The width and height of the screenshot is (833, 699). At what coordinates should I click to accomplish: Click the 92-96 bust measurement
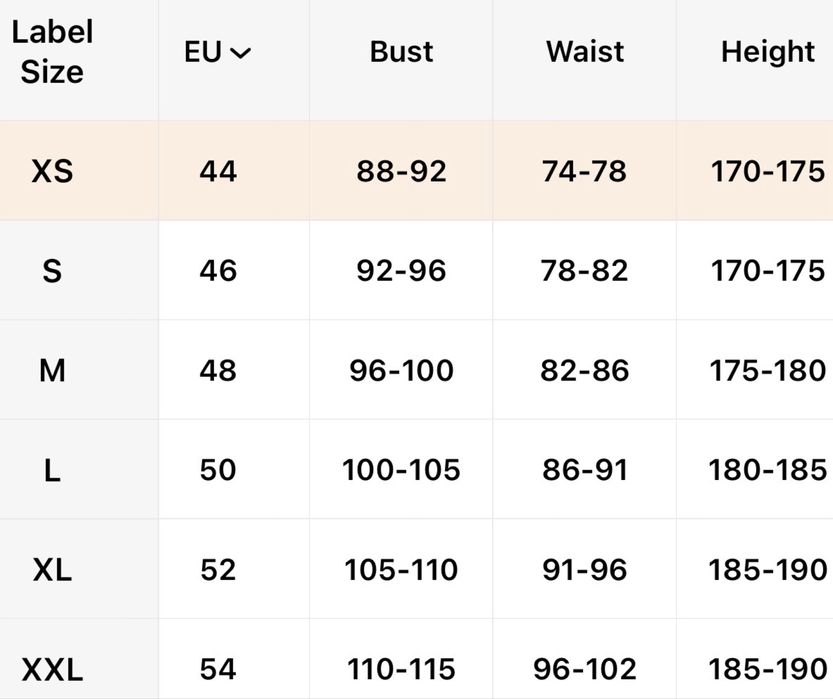[x=401, y=271]
